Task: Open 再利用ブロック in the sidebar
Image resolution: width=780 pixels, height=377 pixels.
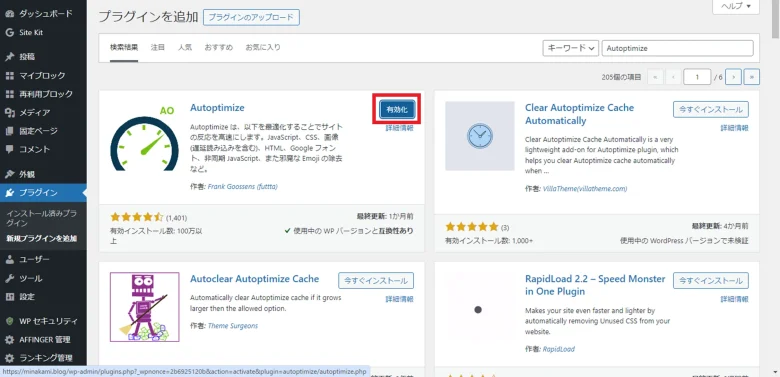Action: [46, 94]
